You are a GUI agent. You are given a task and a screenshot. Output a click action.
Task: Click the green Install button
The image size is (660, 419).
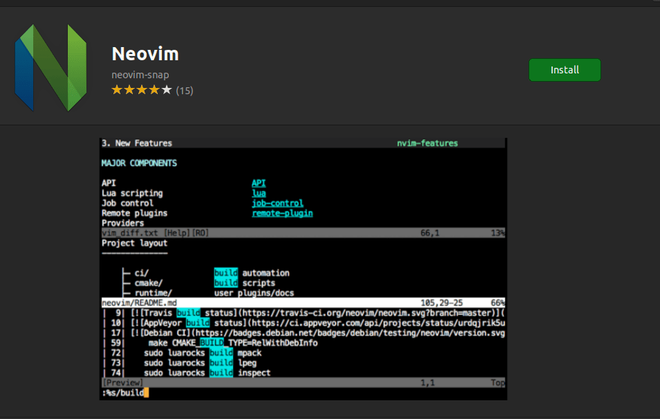tap(564, 70)
